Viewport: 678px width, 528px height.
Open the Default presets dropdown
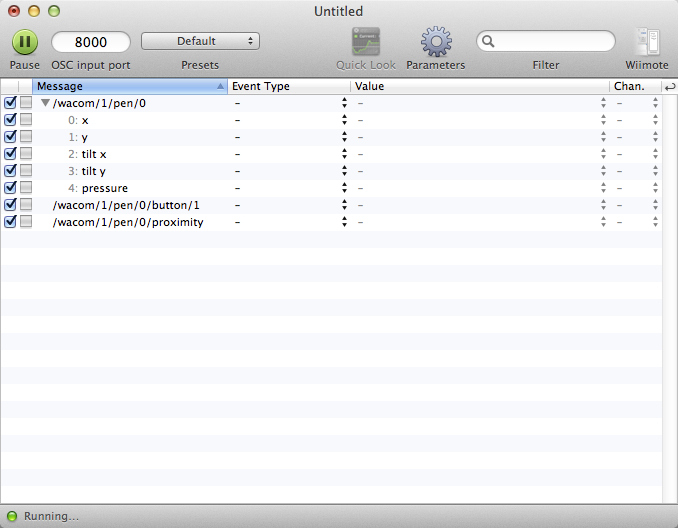(x=200, y=41)
